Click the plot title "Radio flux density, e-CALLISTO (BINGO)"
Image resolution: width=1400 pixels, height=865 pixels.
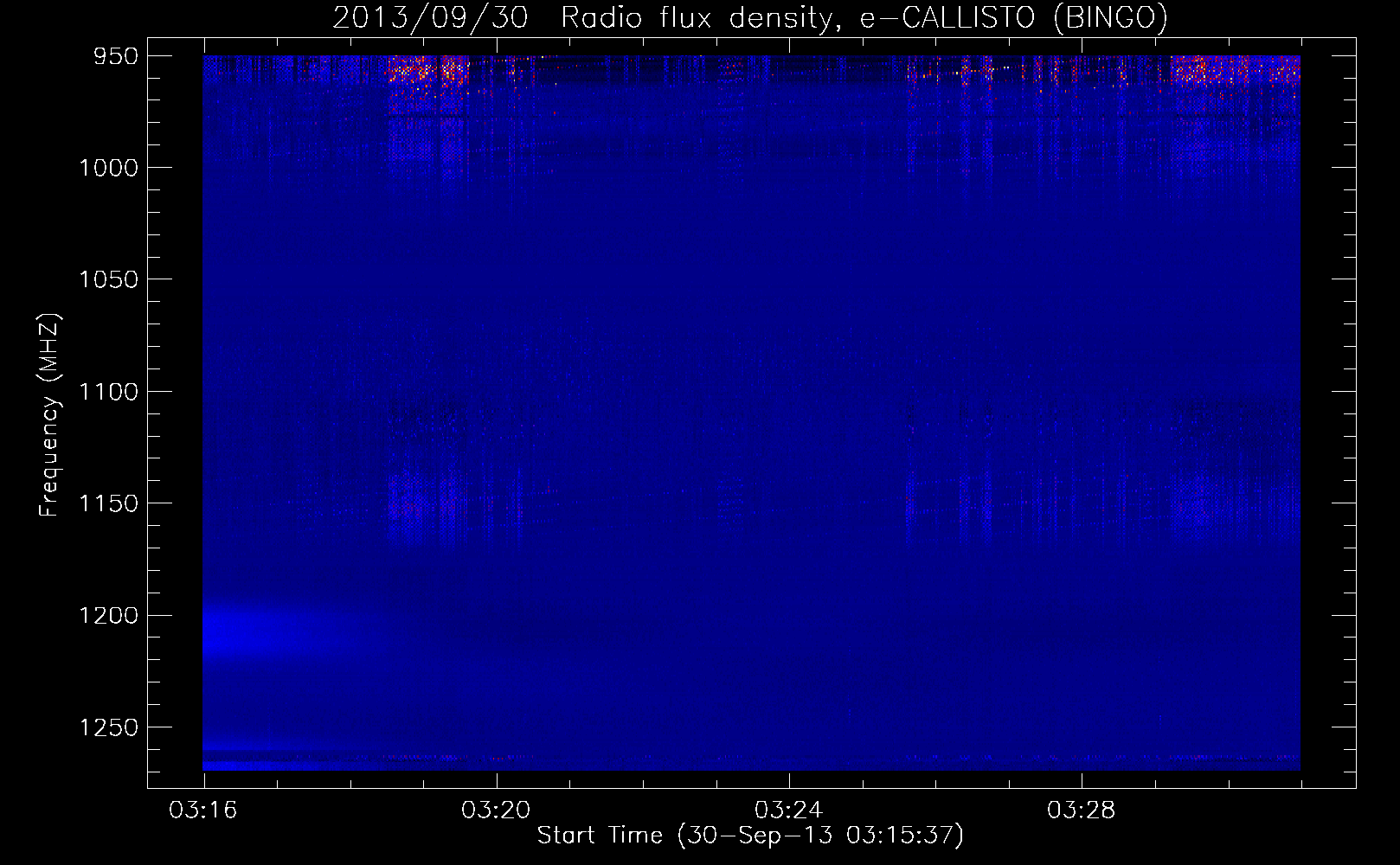point(864,17)
